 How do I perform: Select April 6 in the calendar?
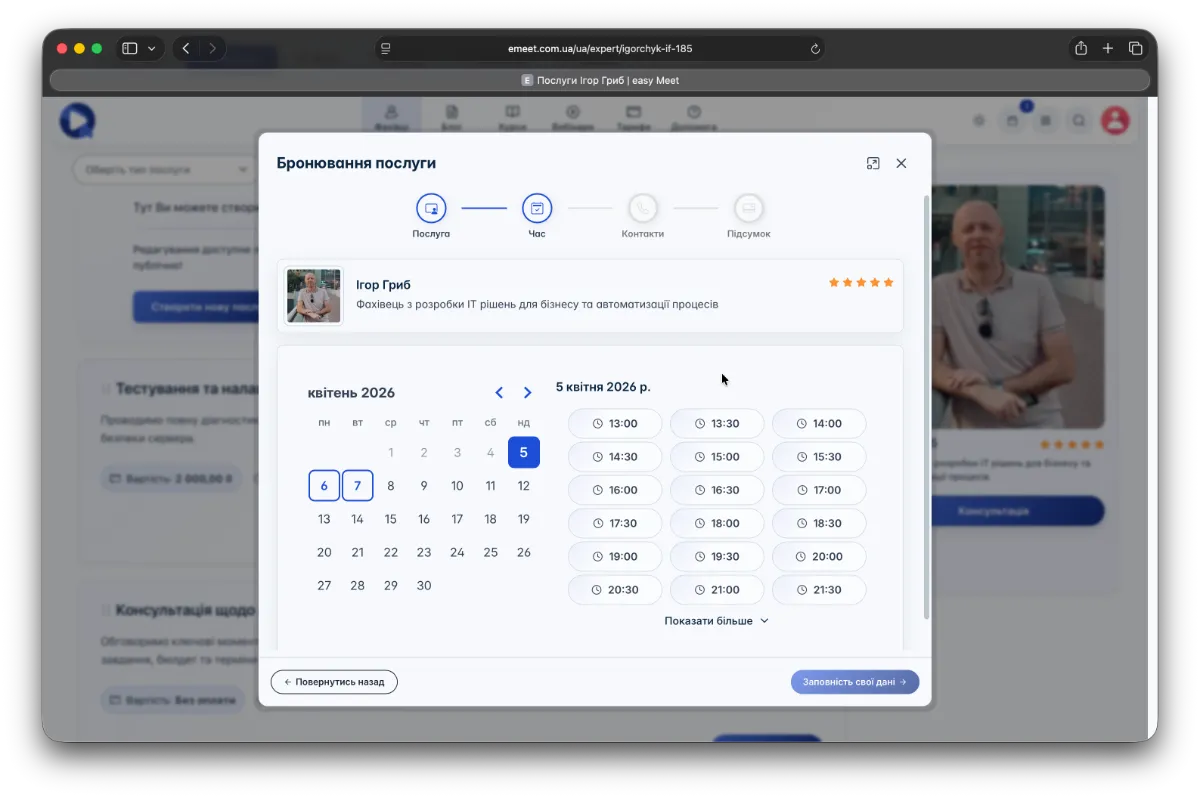(x=324, y=486)
